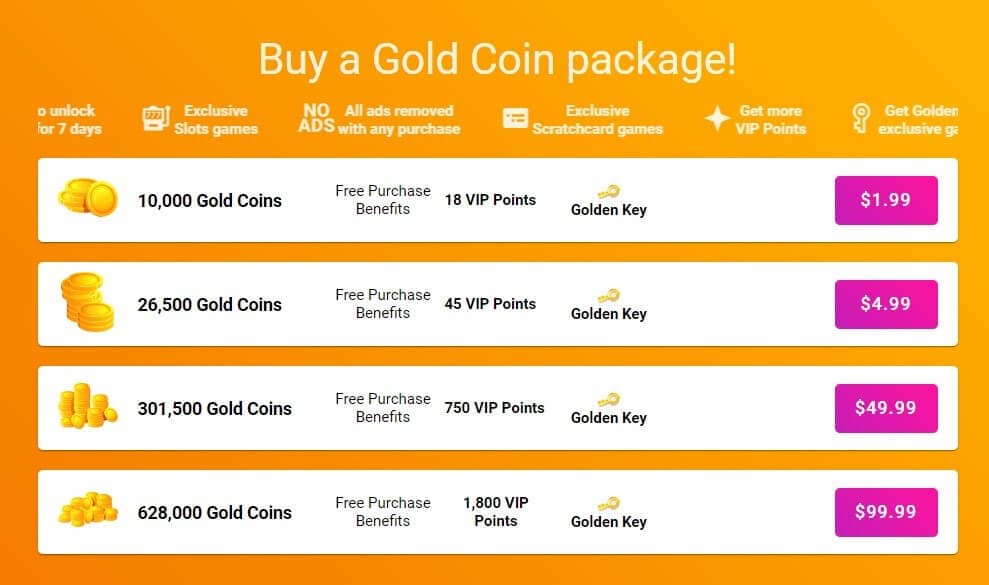Viewport: 989px width, 585px height.
Task: Click Exclusive Scratchcard games benefit text
Action: tap(597, 119)
